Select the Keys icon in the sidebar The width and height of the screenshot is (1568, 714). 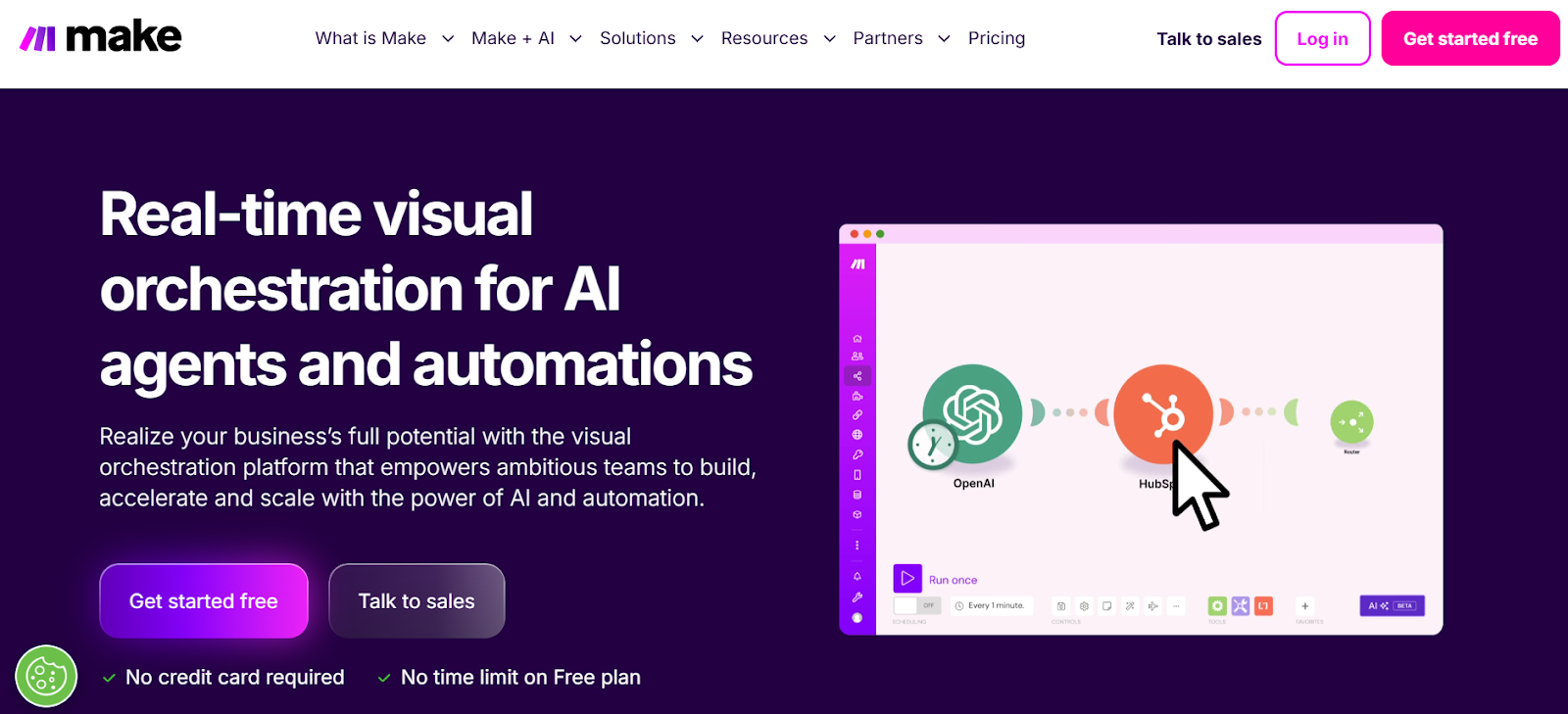(857, 454)
